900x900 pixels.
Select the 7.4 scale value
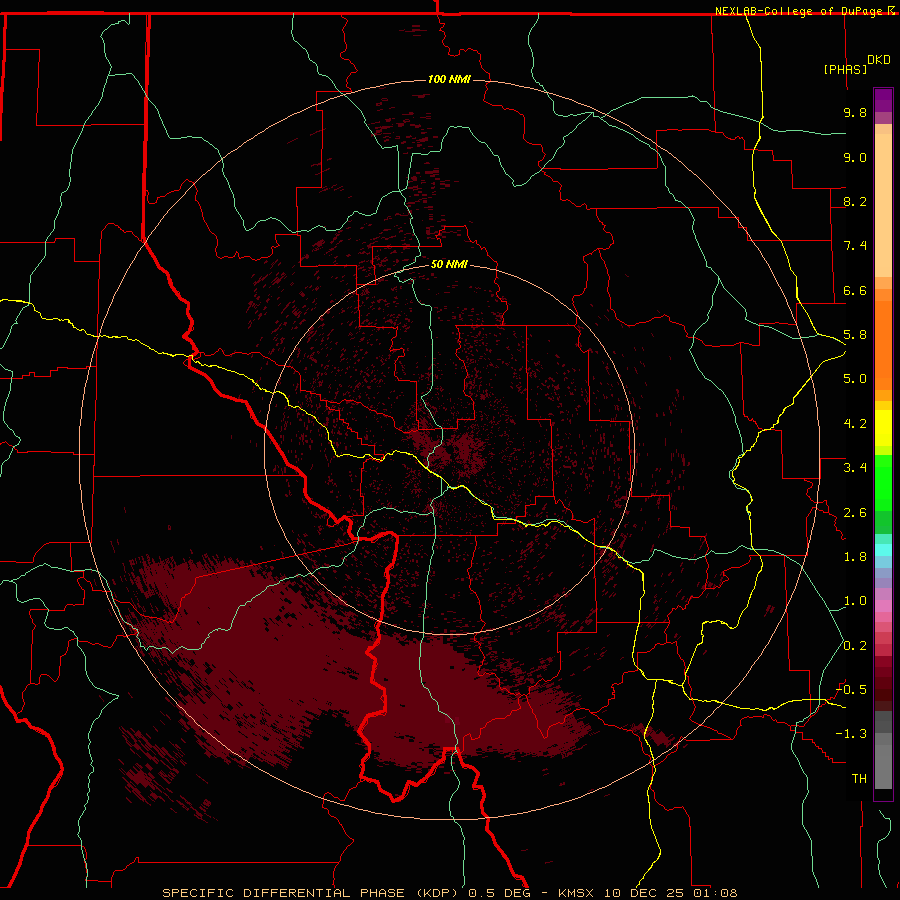tap(855, 246)
